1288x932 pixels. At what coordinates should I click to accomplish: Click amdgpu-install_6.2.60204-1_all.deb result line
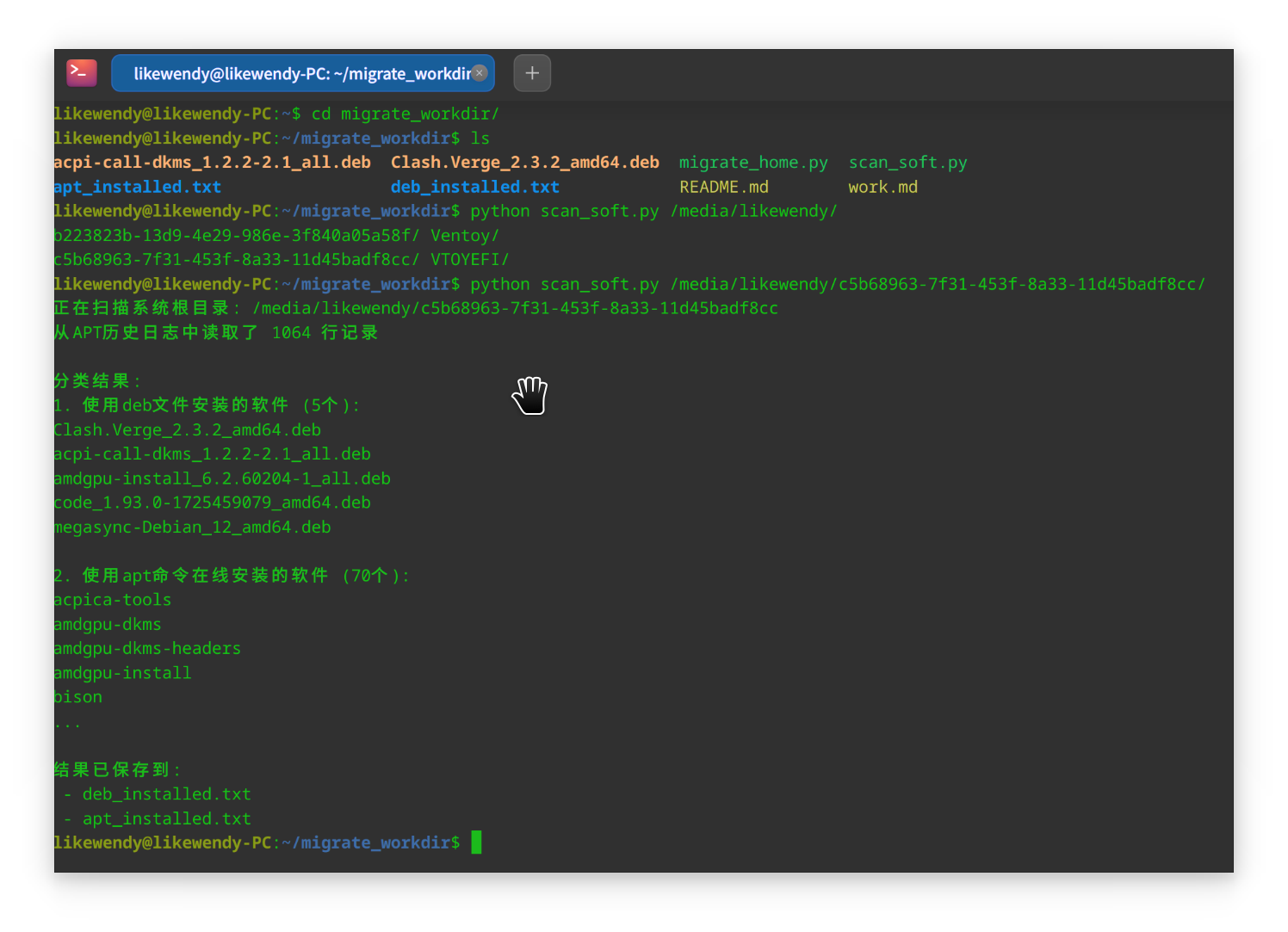[222, 478]
